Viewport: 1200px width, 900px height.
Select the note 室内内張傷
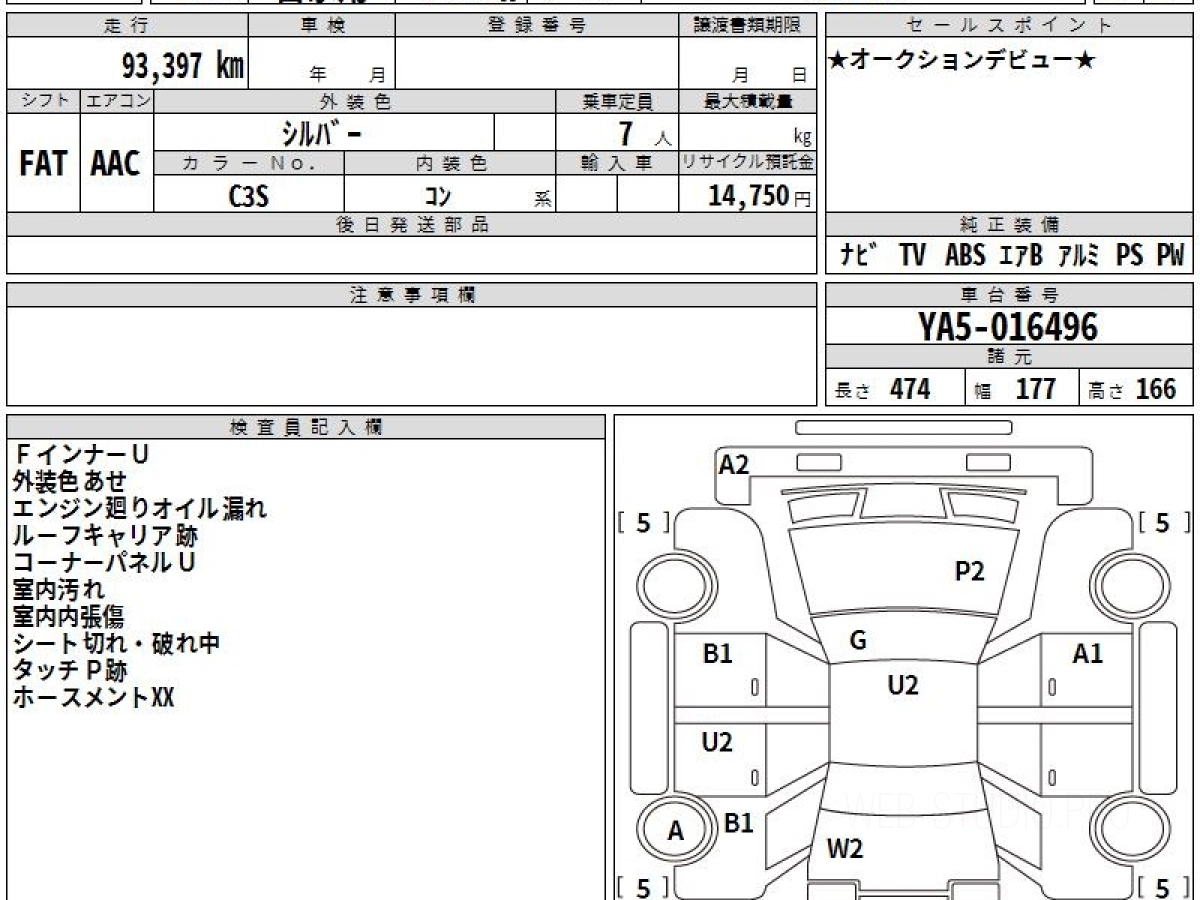point(70,616)
